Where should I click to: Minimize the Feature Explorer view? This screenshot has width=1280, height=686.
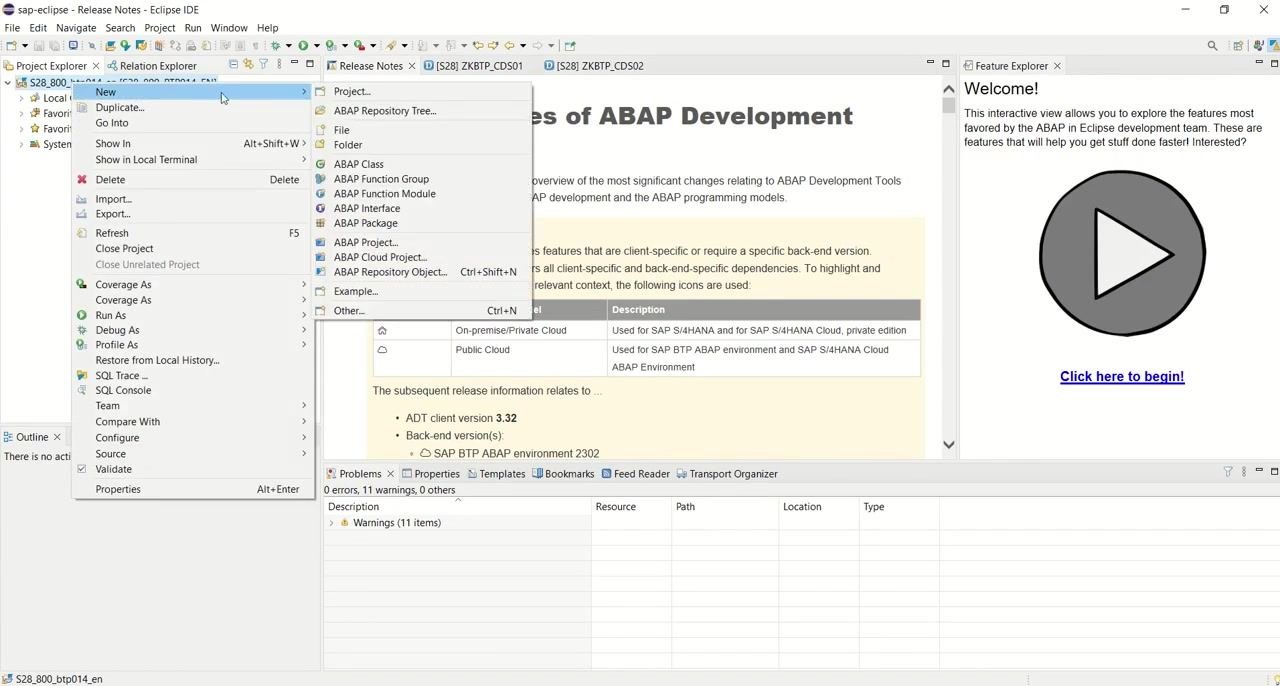[1260, 63]
